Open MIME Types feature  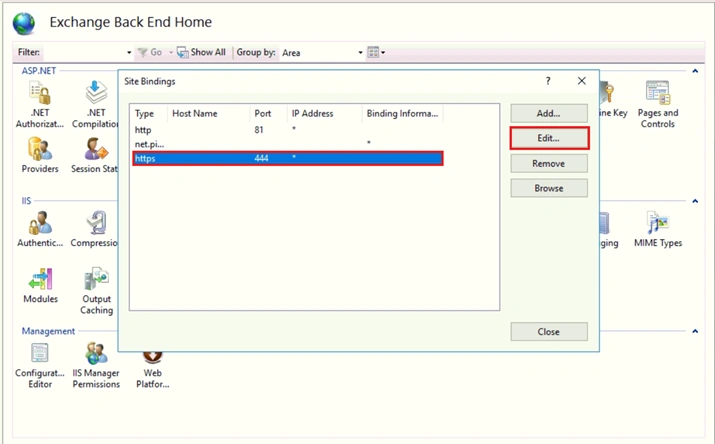pos(658,229)
